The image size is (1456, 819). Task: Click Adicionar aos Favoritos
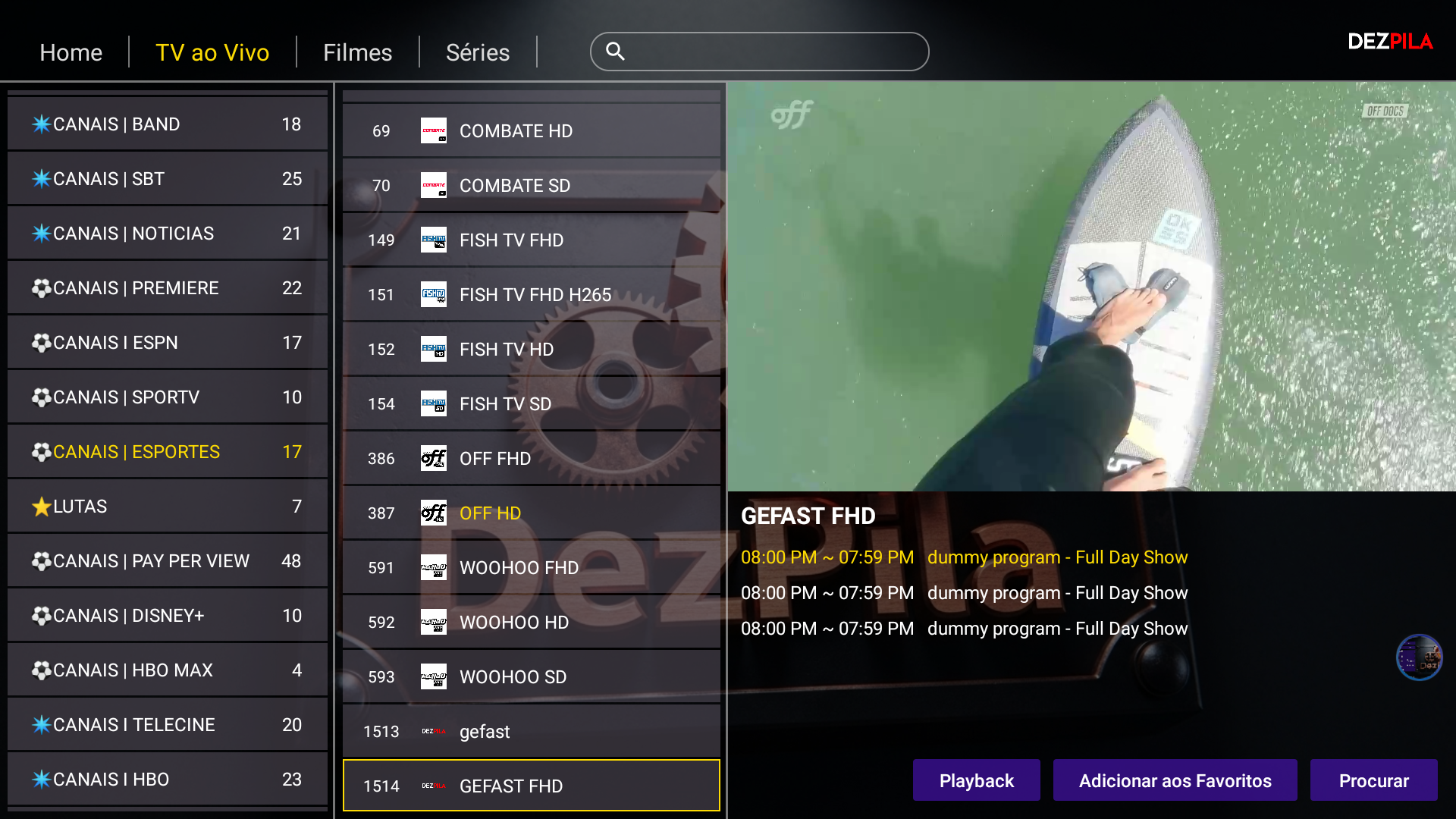tap(1175, 780)
